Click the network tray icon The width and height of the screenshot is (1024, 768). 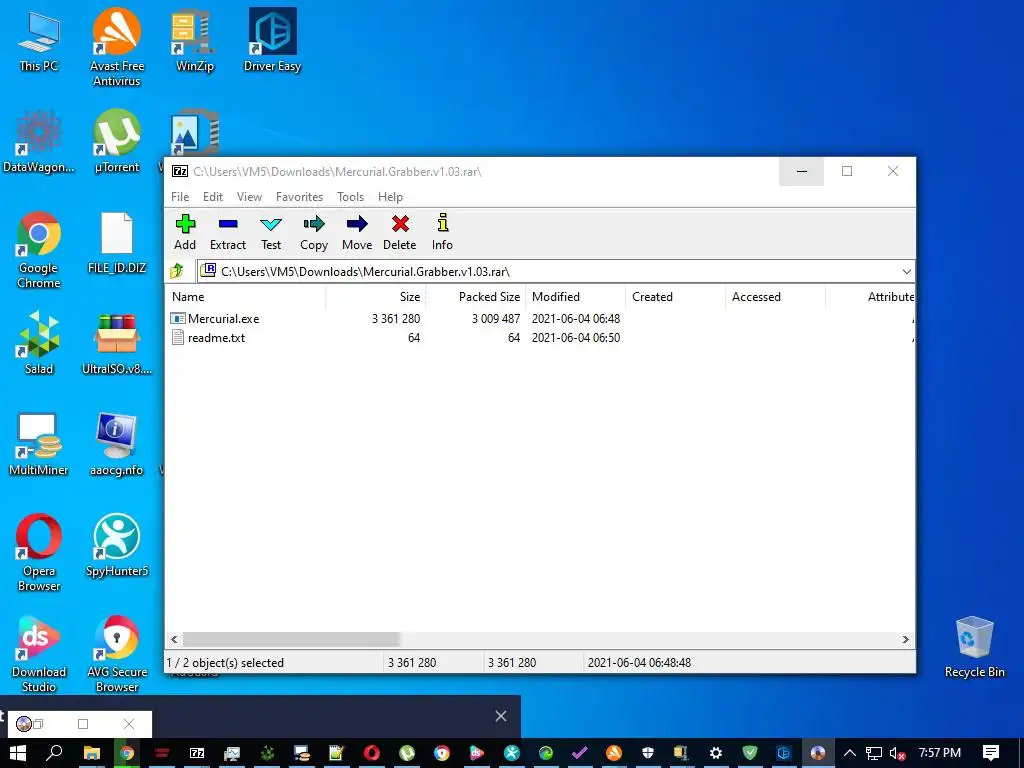coord(874,753)
